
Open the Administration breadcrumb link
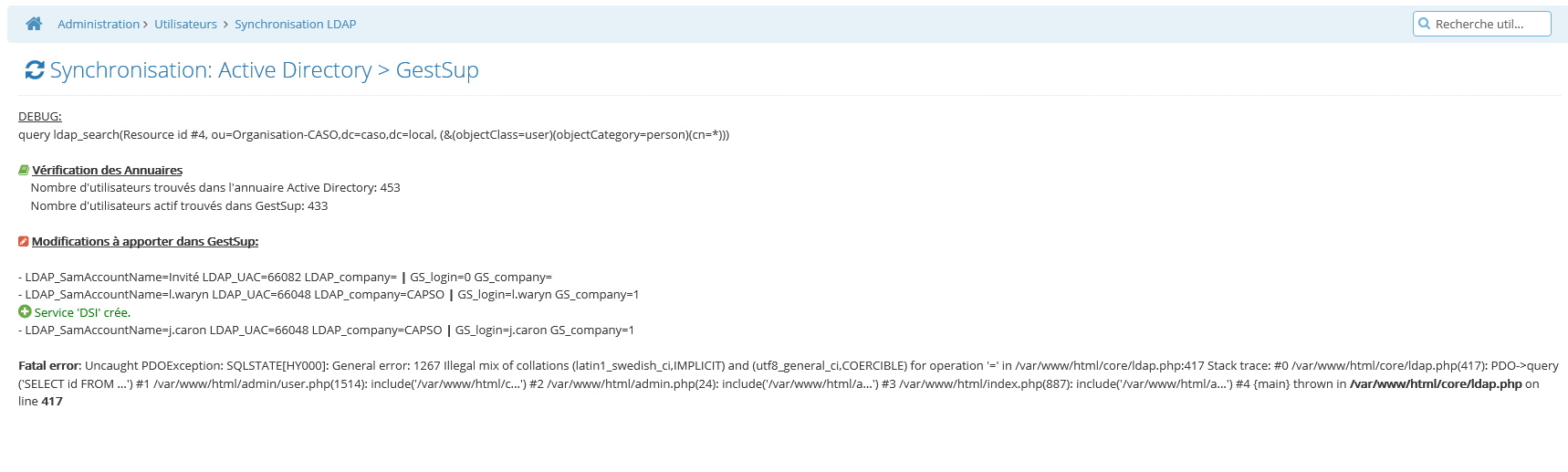point(99,25)
